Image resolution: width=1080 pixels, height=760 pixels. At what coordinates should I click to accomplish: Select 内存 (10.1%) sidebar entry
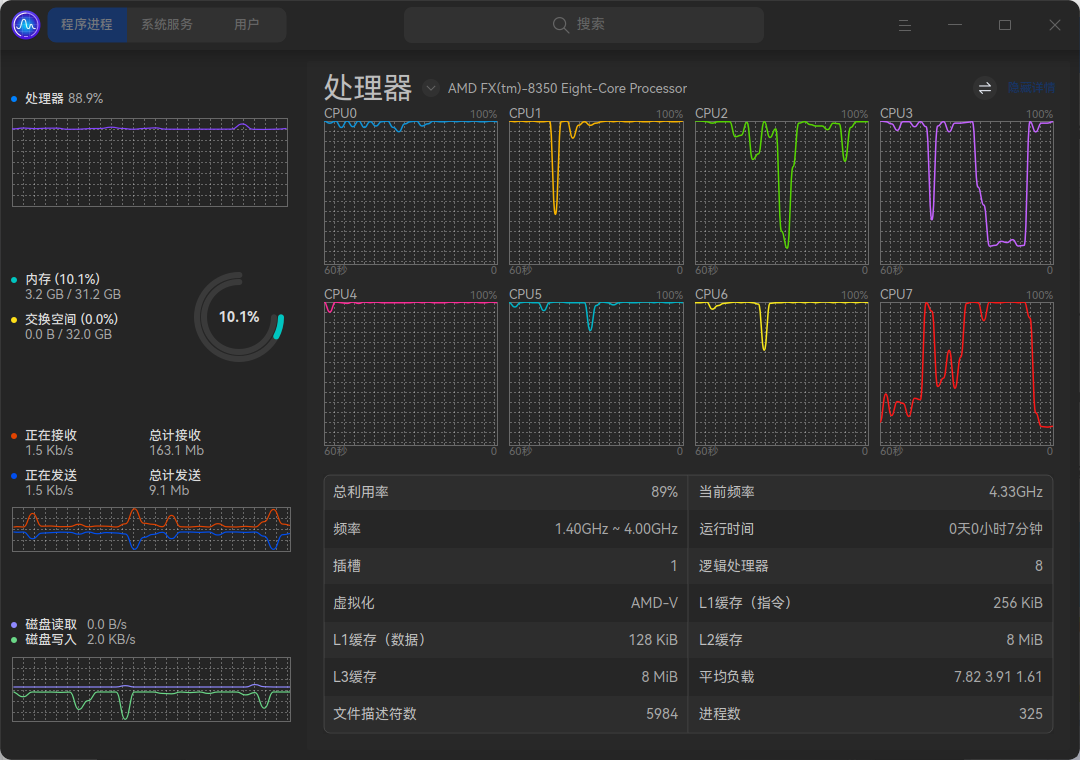(63, 279)
